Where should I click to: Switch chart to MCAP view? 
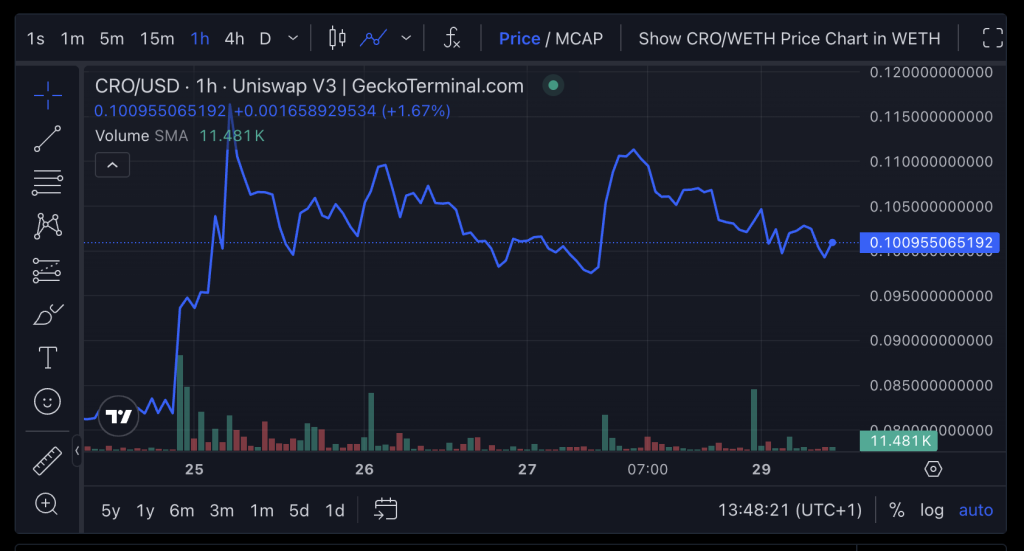579,39
